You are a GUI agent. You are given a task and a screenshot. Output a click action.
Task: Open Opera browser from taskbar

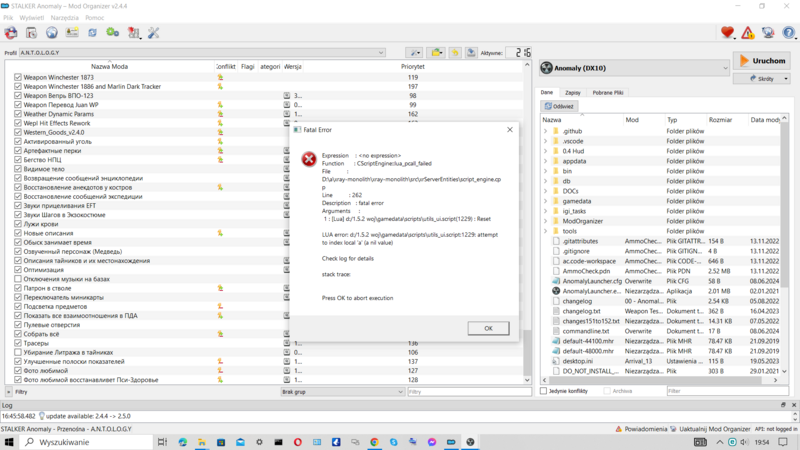[x=297, y=442]
